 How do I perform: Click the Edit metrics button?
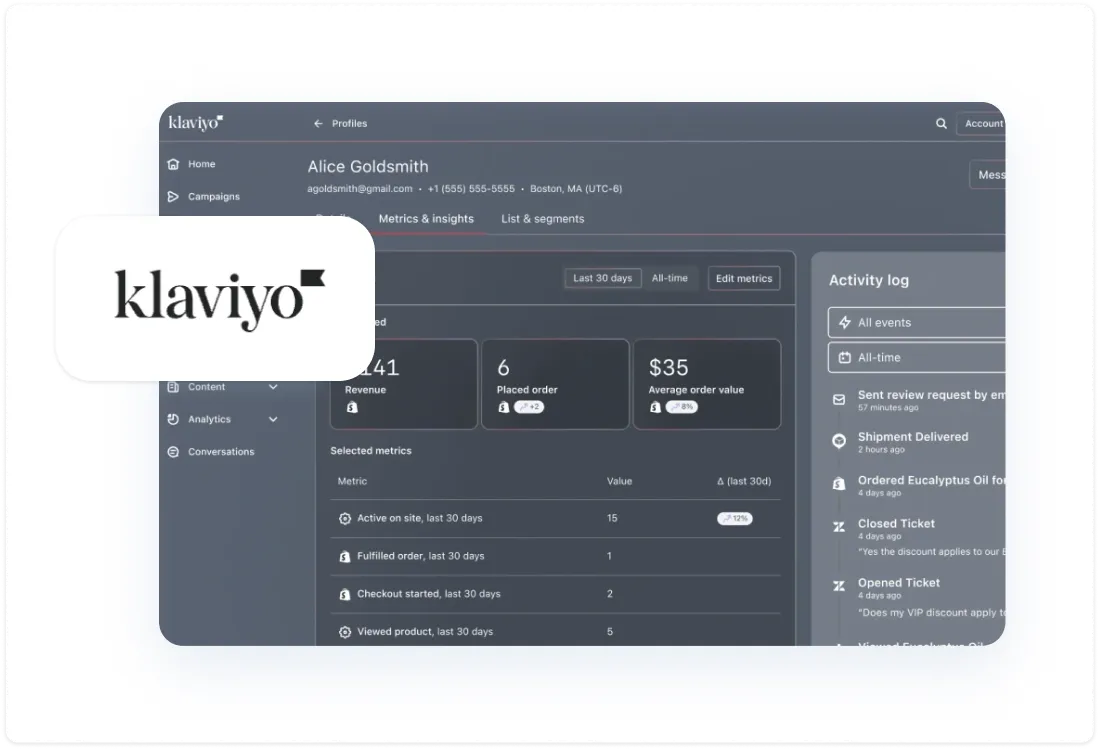[x=744, y=278]
